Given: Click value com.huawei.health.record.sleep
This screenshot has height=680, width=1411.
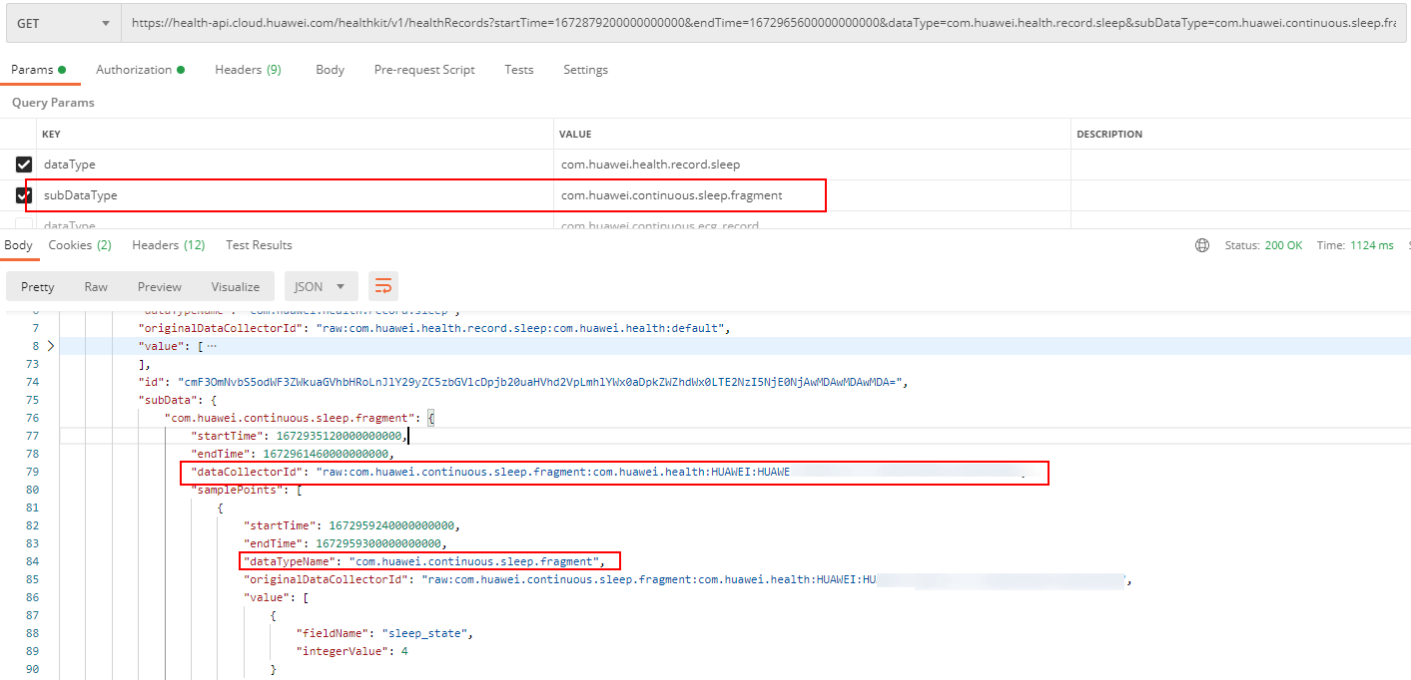Looking at the screenshot, I should tap(650, 164).
